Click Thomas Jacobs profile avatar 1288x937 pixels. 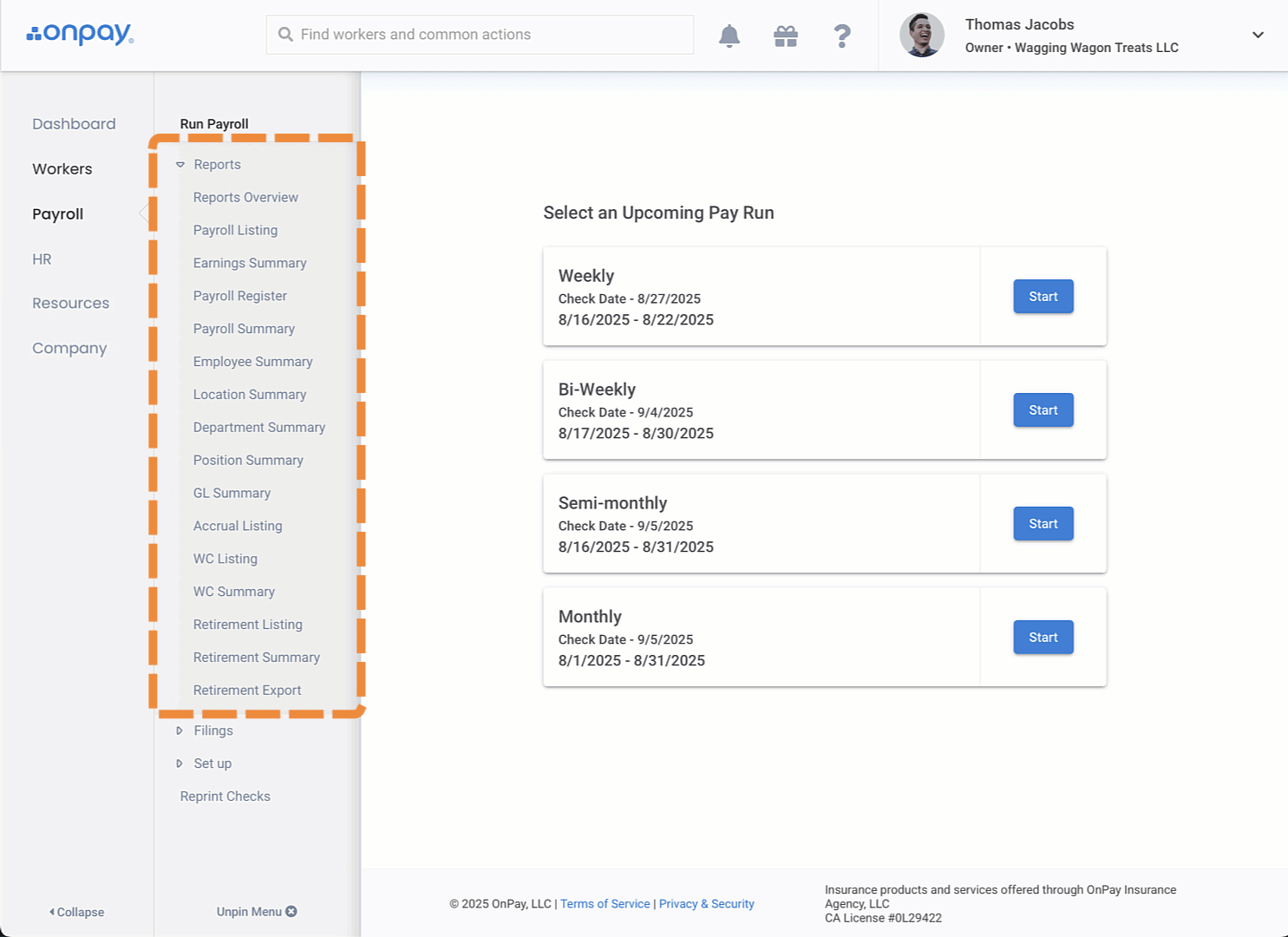coord(921,36)
